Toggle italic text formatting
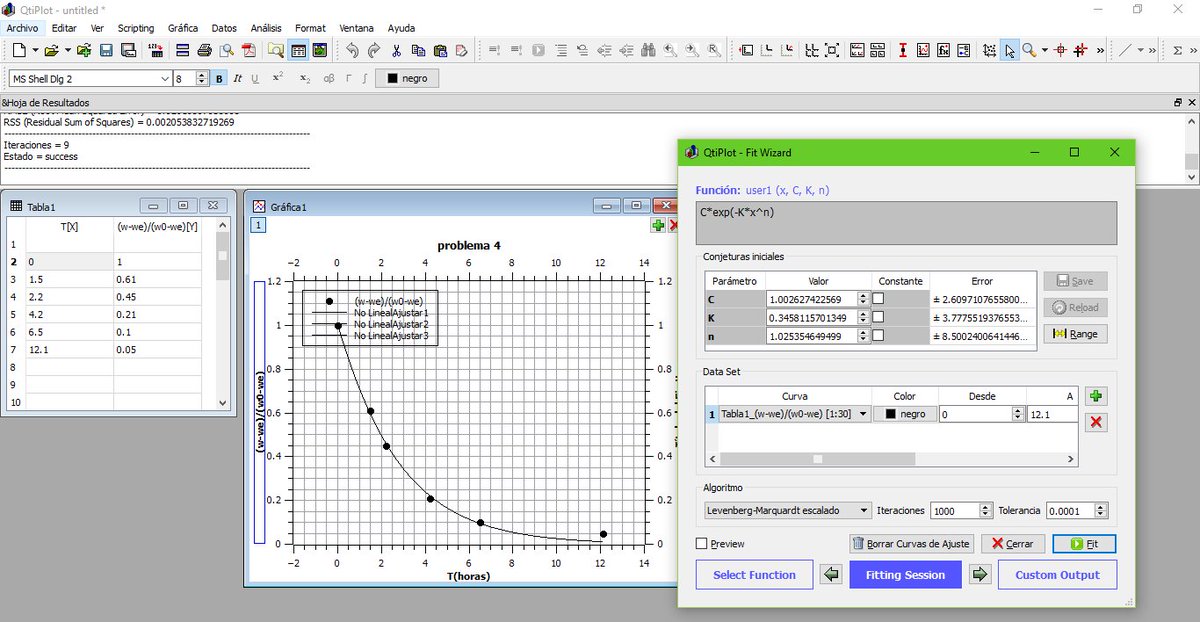This screenshot has height=622, width=1200. pyautogui.click(x=238, y=78)
